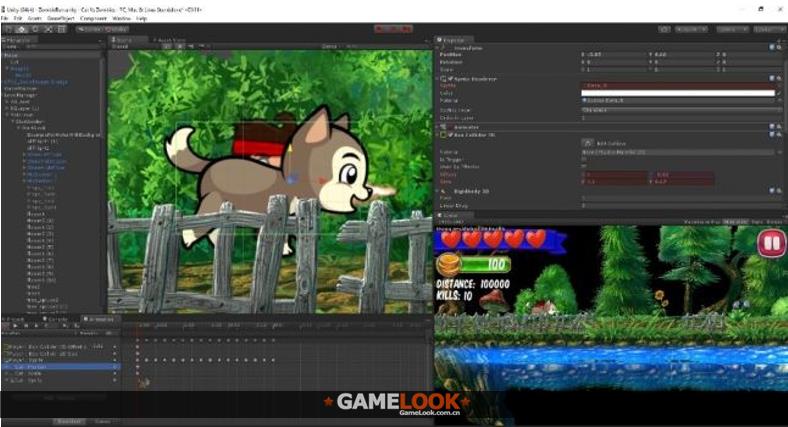
Task: Open the Assets menu
Action: pyautogui.click(x=35, y=18)
